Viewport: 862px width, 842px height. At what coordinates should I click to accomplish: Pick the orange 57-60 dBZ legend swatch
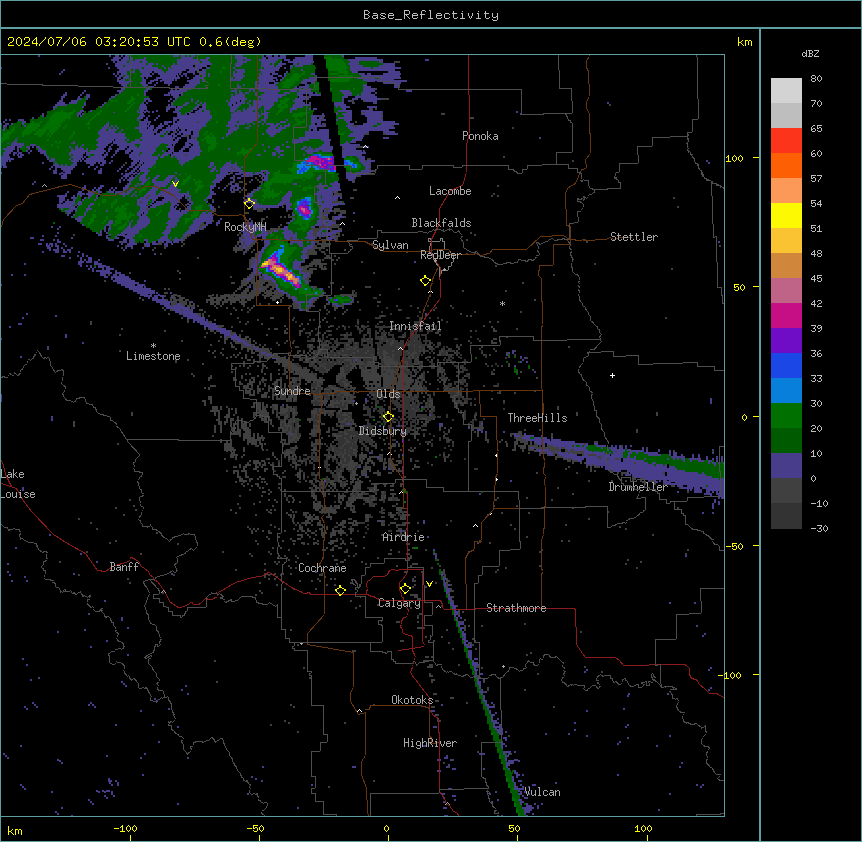(x=786, y=165)
